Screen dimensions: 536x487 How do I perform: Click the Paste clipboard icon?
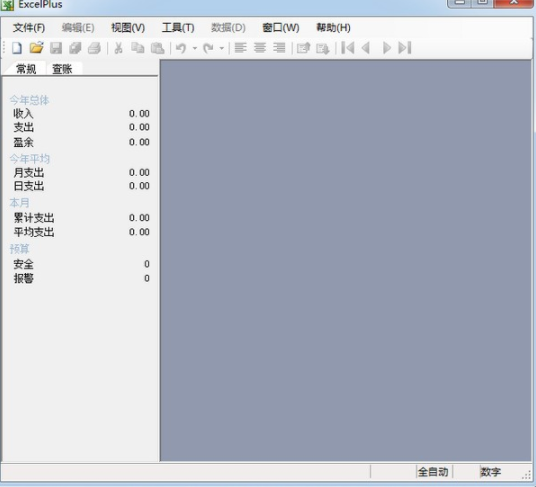(157, 48)
